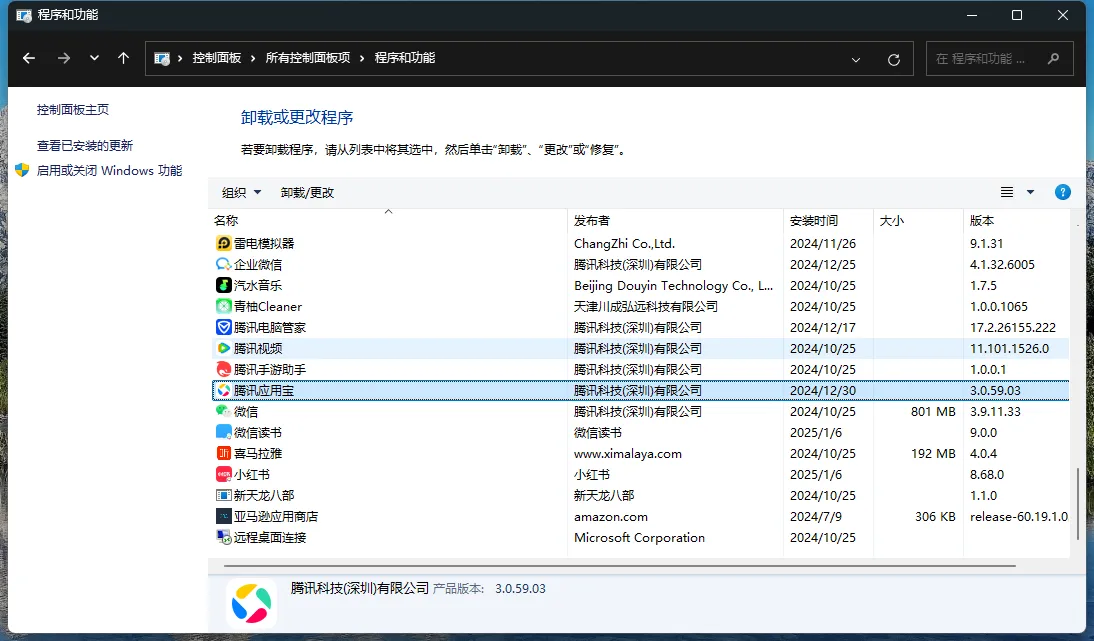Expand the address bar history dropdown
The width and height of the screenshot is (1094, 641).
tap(856, 60)
